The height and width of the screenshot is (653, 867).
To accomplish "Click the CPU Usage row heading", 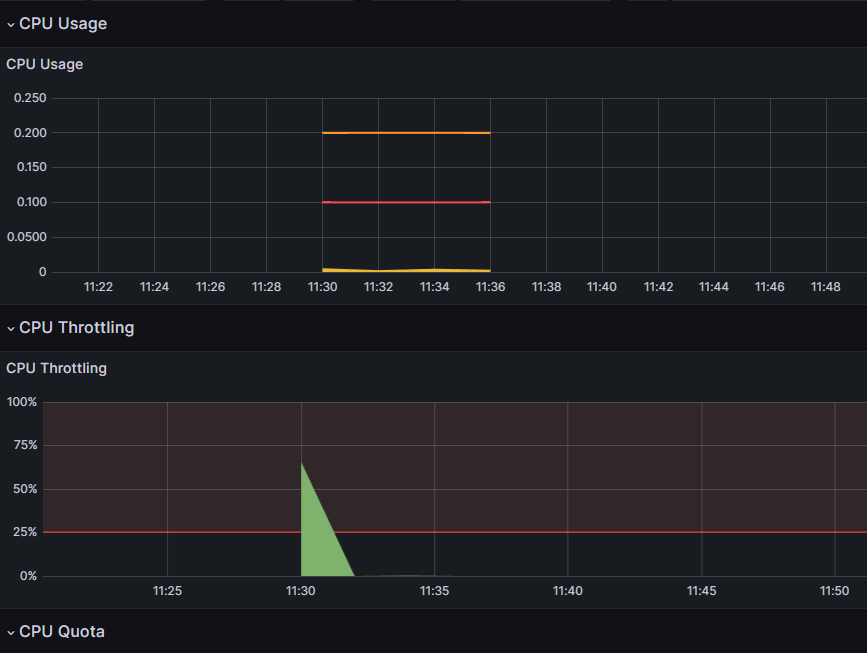I will point(63,24).
